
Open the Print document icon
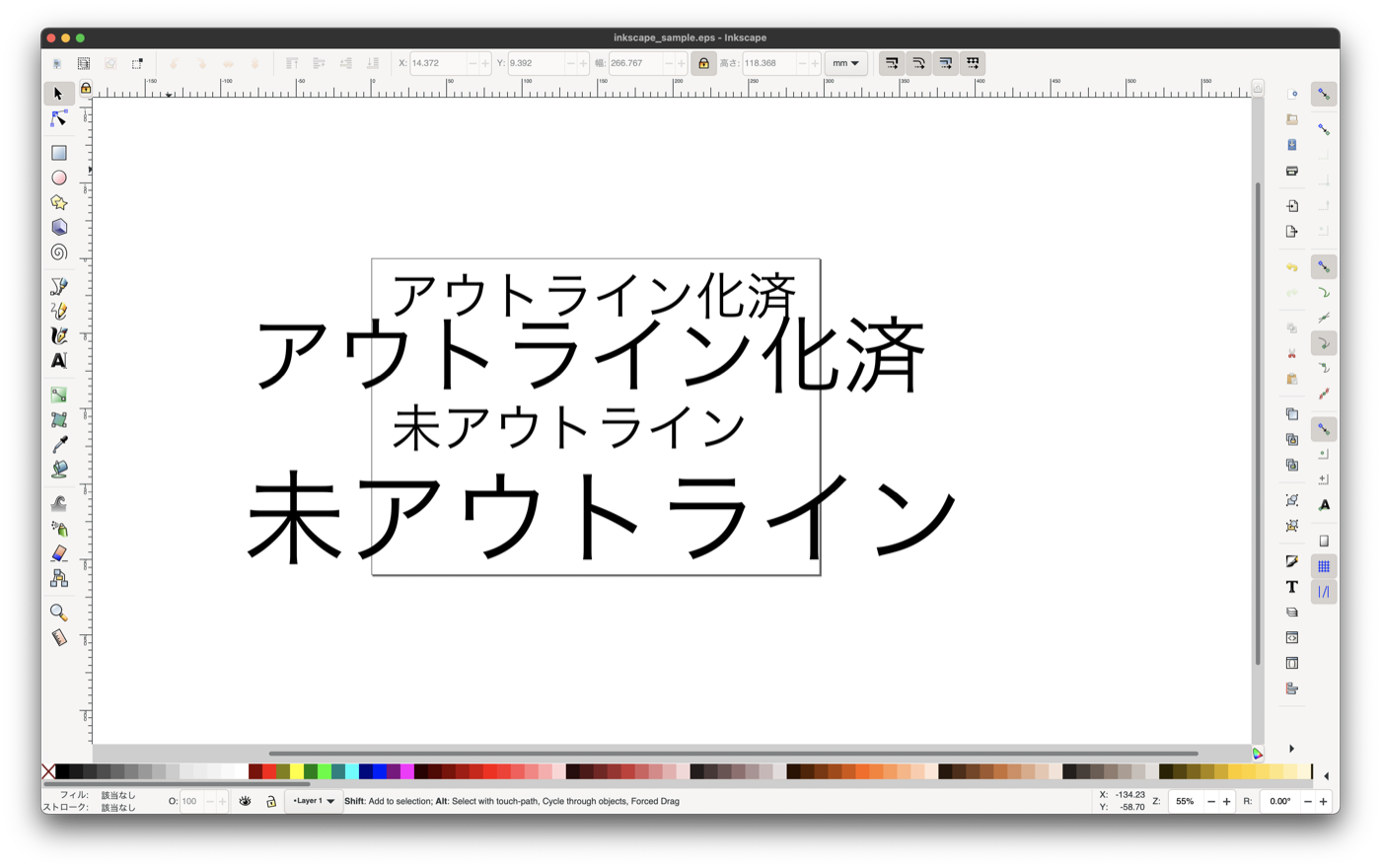pyautogui.click(x=1292, y=171)
